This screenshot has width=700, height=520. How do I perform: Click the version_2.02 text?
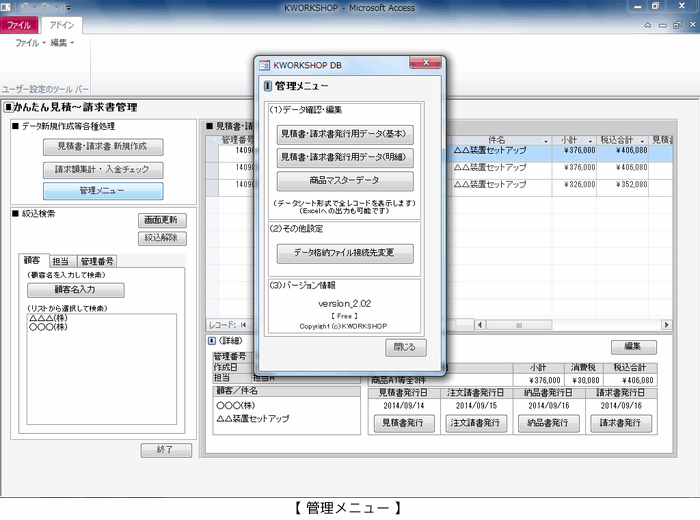[x=345, y=304]
